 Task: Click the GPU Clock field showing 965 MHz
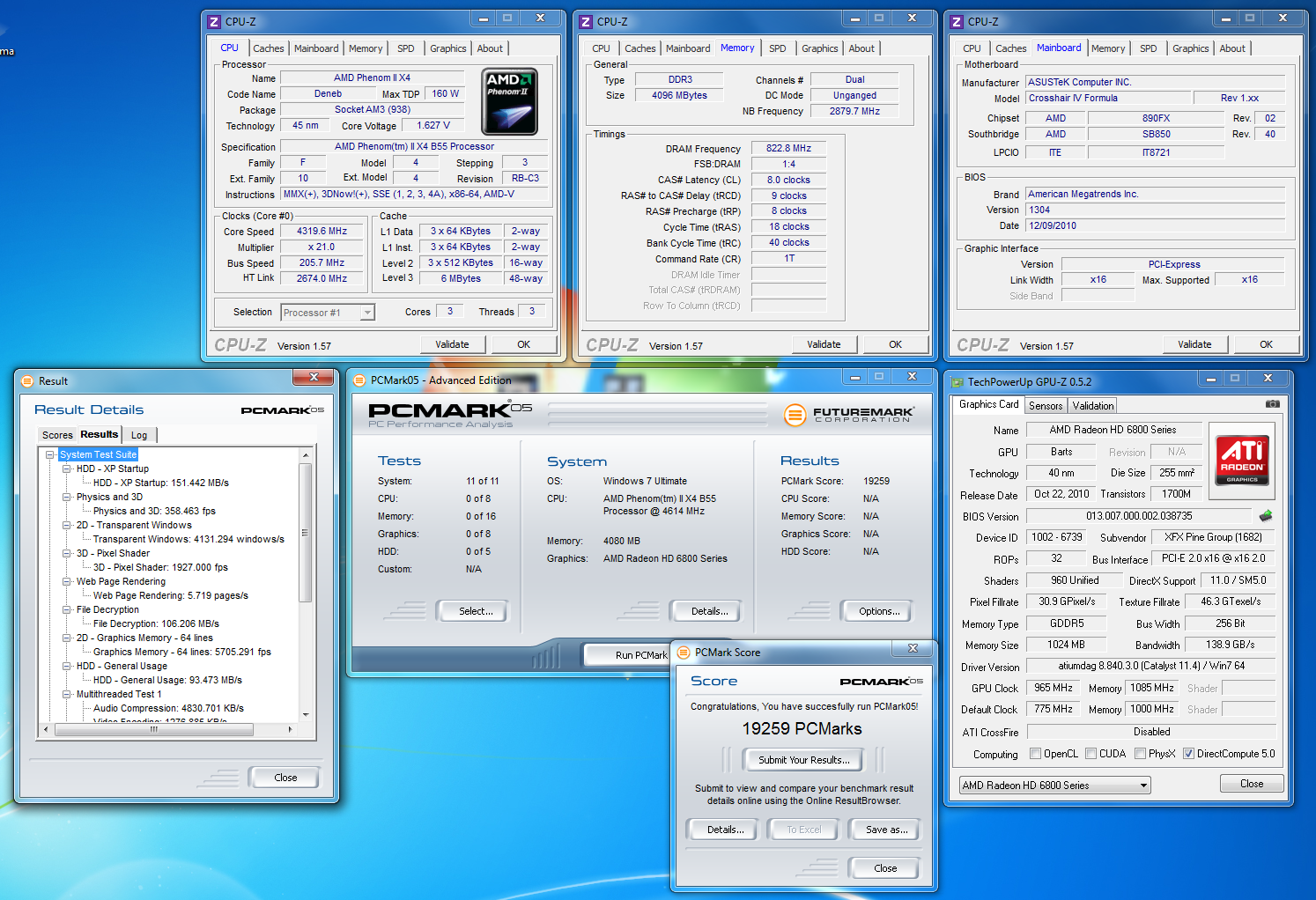(x=1054, y=689)
